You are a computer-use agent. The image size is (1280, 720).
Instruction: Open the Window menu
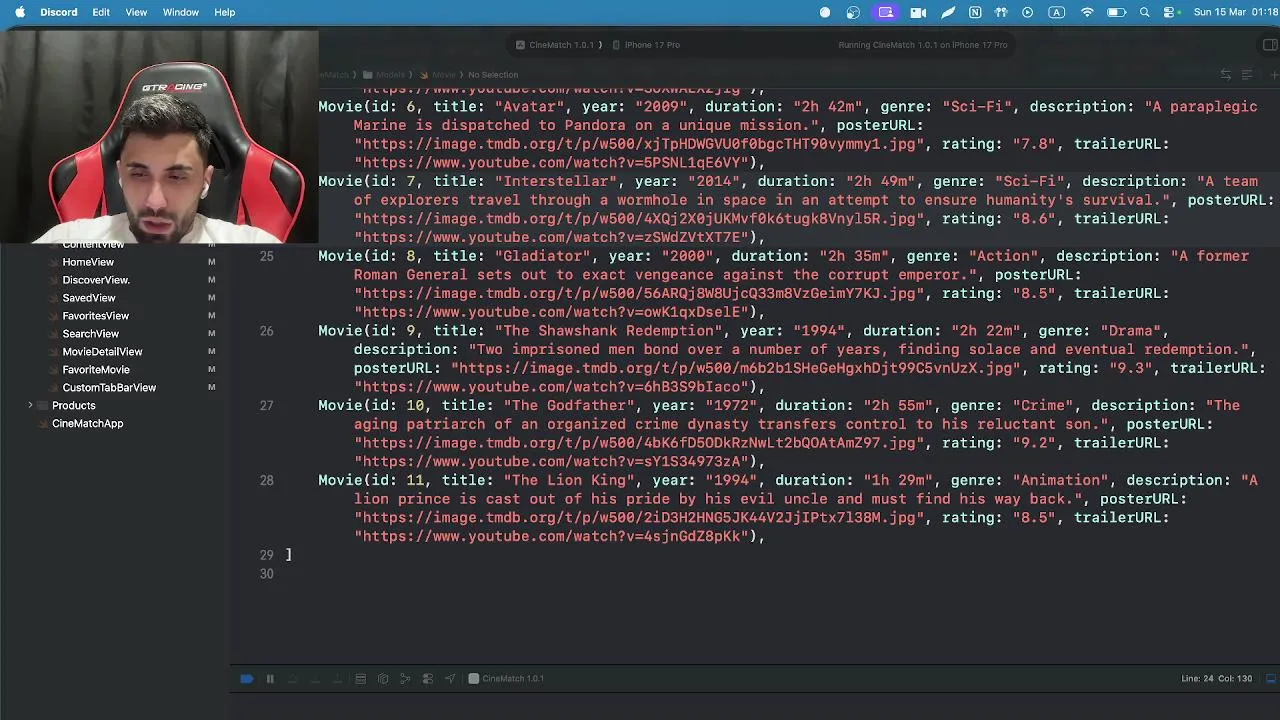click(x=181, y=12)
